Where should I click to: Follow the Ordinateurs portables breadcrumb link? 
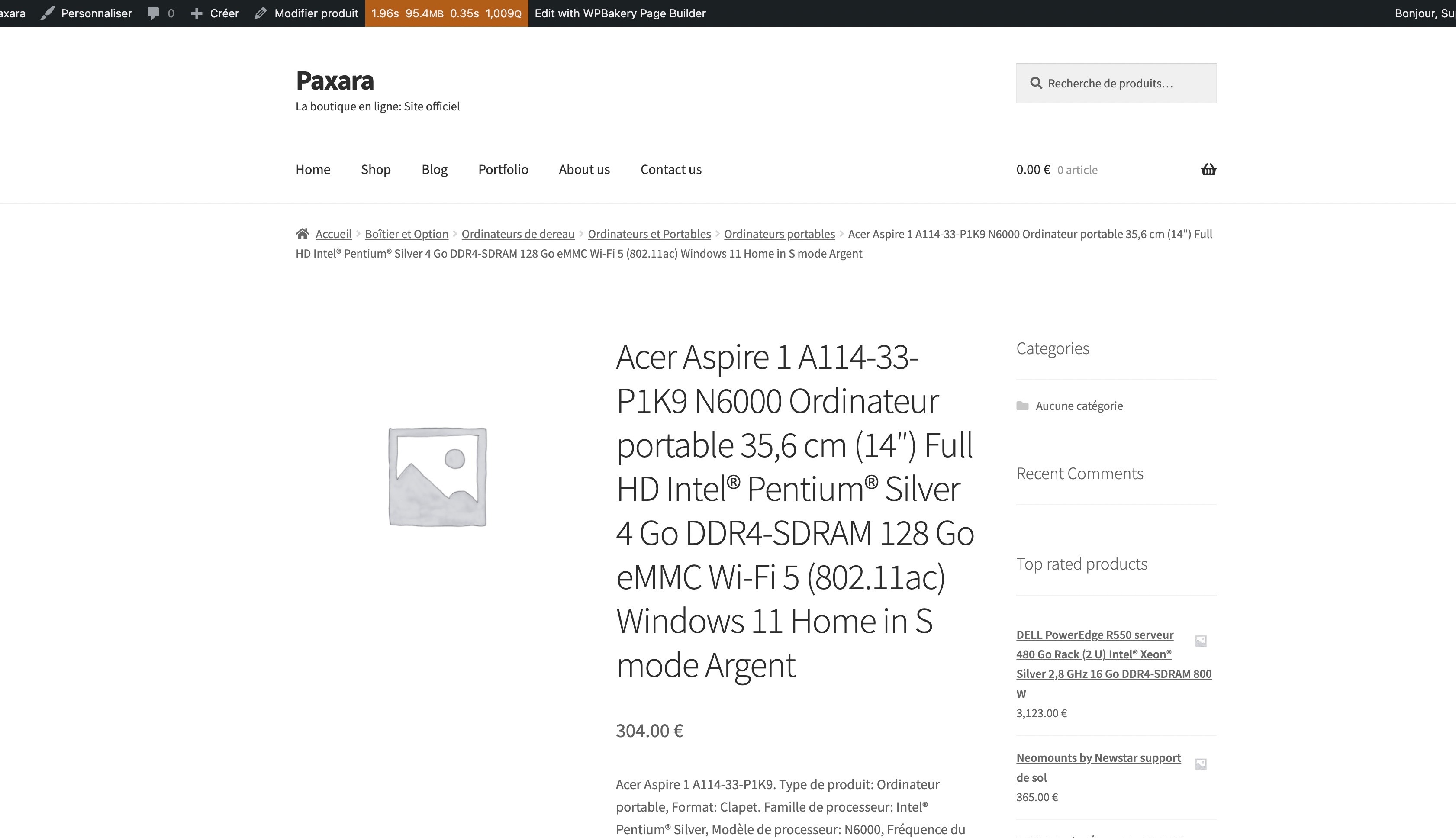pyautogui.click(x=779, y=234)
